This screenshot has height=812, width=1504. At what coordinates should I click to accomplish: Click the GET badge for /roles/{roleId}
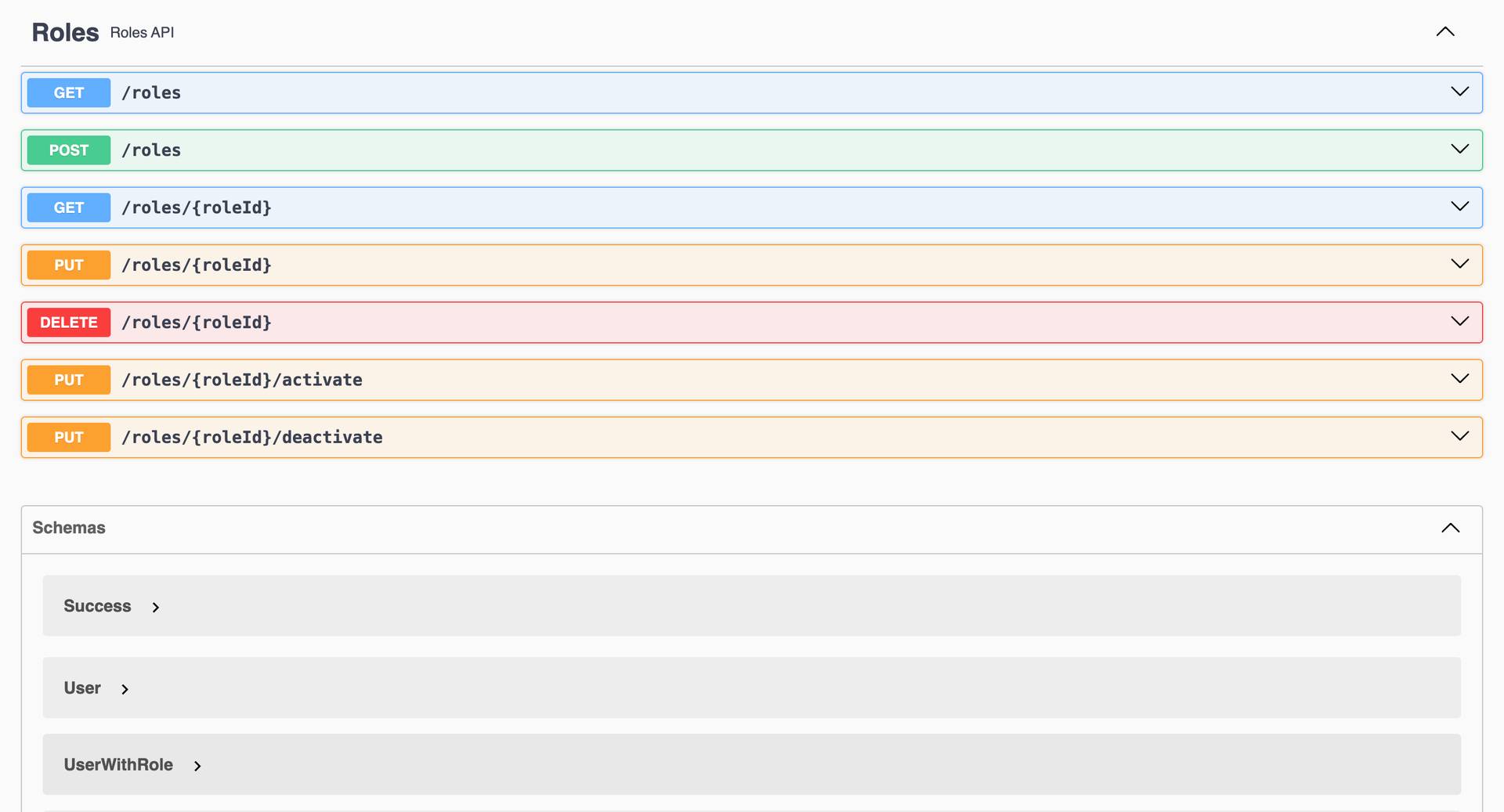click(69, 208)
